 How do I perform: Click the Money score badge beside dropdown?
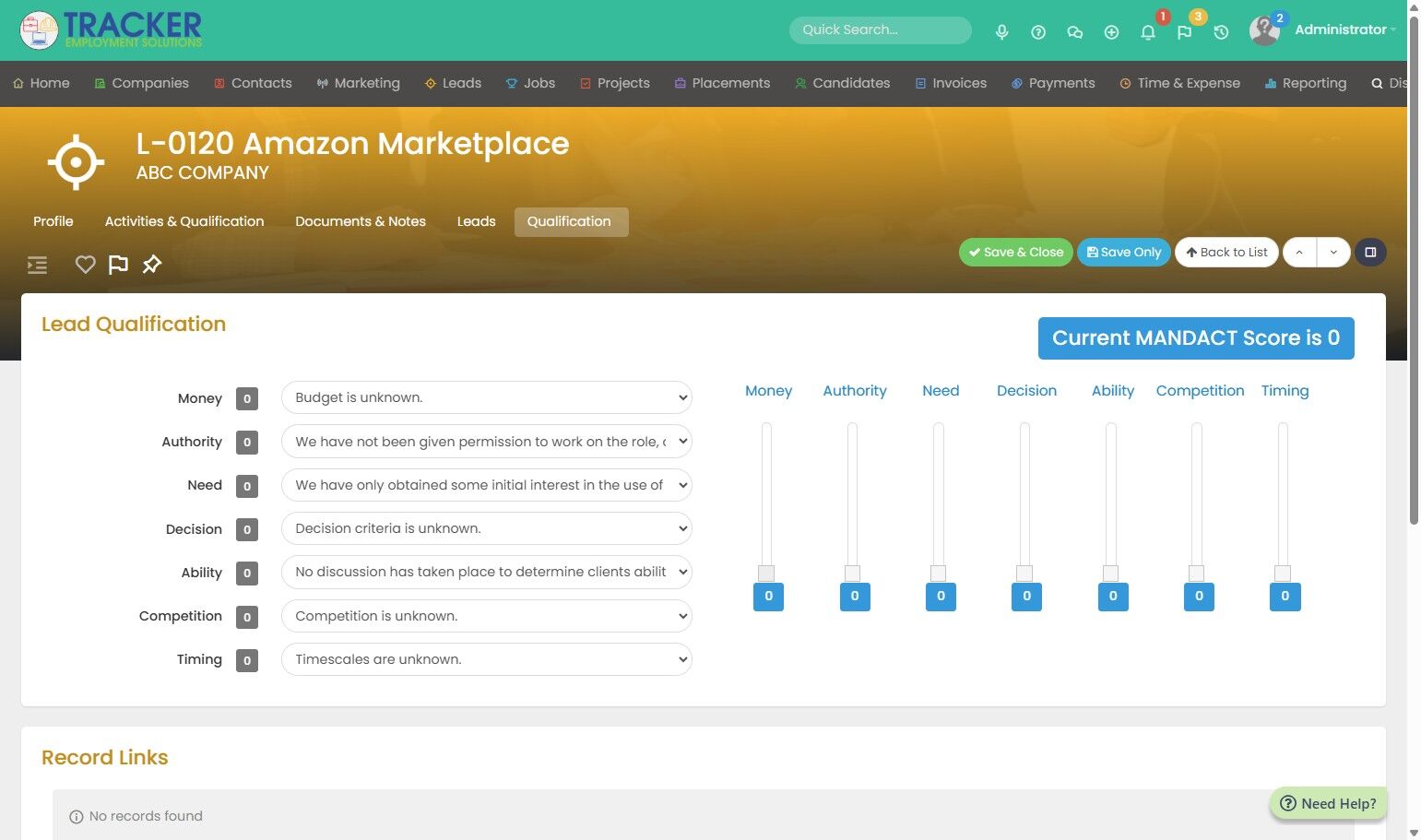247,398
